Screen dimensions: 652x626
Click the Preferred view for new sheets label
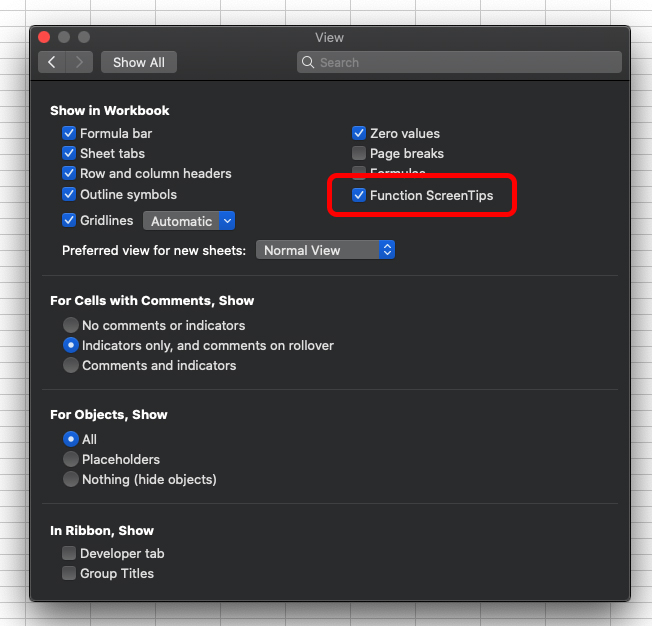coord(154,250)
